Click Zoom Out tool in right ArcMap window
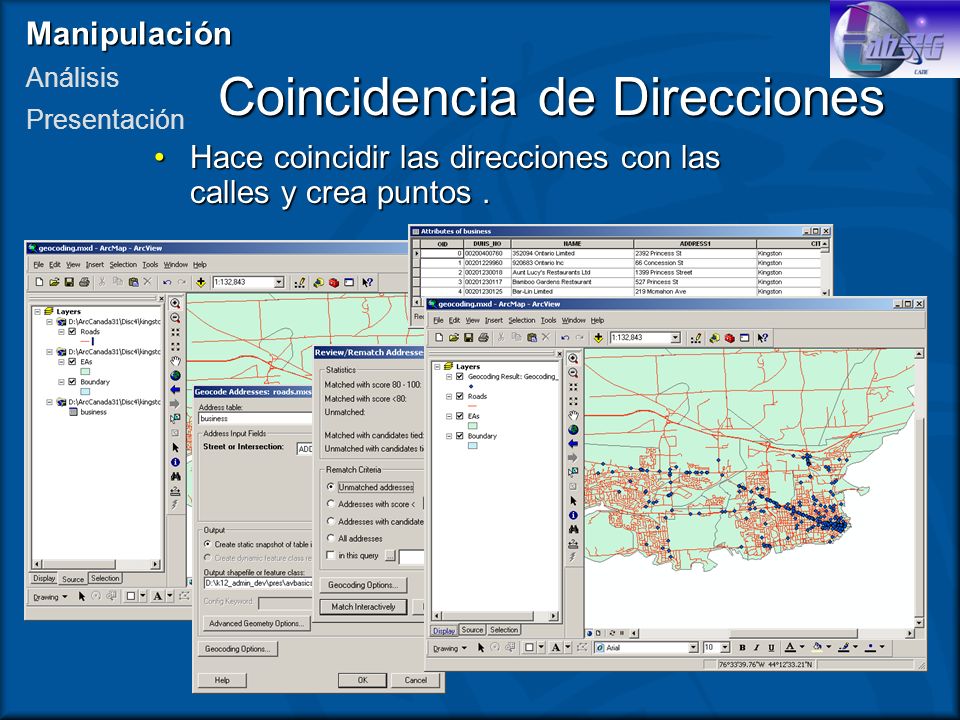960x720 pixels. click(573, 373)
